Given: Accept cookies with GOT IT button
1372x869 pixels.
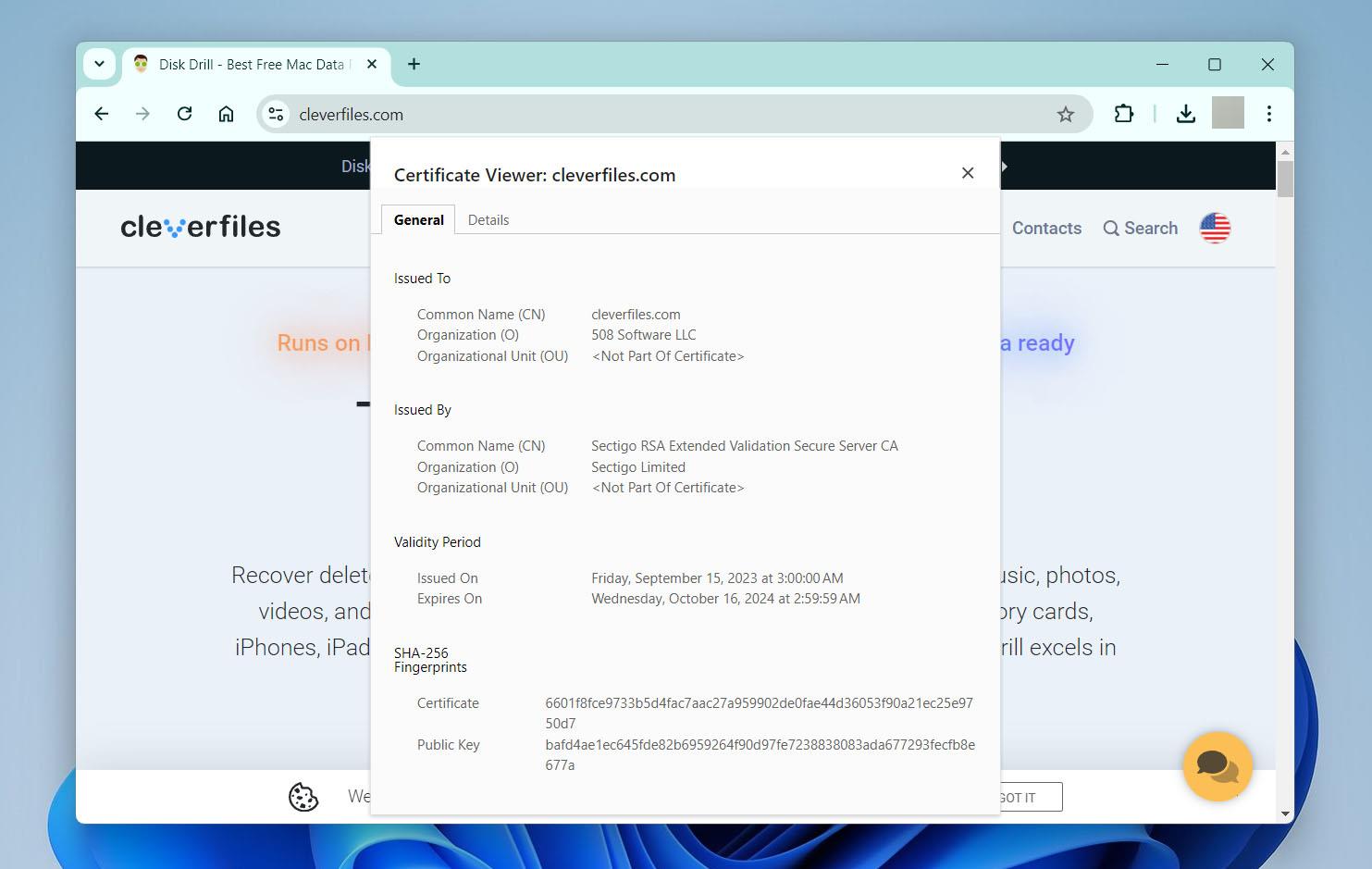Looking at the screenshot, I should point(1030,797).
